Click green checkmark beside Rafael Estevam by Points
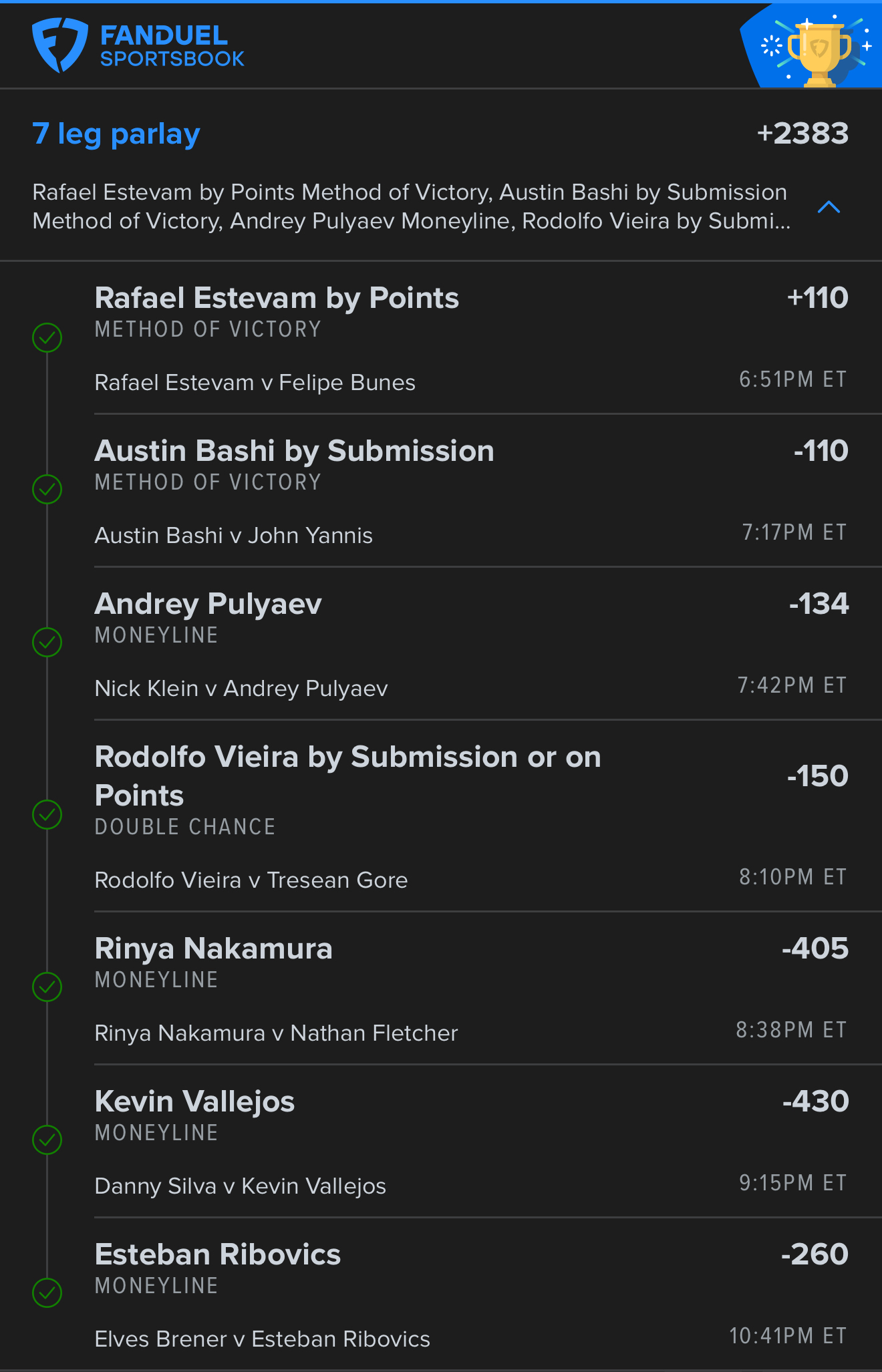 pyautogui.click(x=47, y=337)
